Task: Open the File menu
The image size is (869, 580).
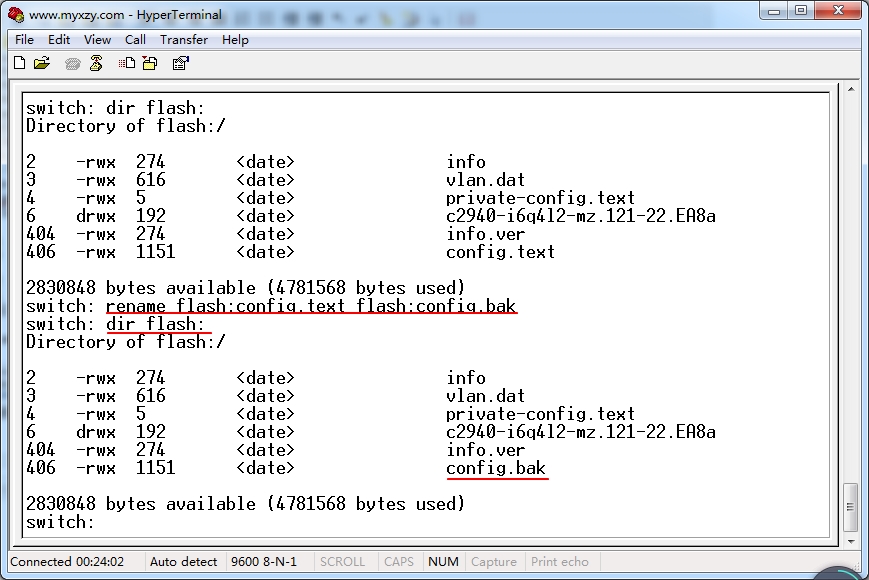Action: (x=25, y=39)
